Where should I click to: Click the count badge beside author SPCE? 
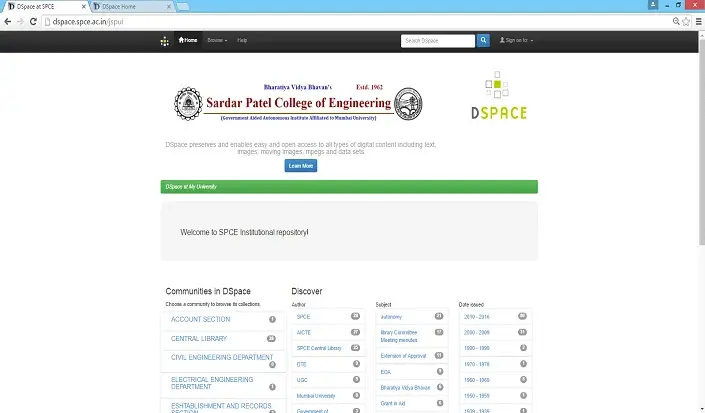(x=355, y=316)
